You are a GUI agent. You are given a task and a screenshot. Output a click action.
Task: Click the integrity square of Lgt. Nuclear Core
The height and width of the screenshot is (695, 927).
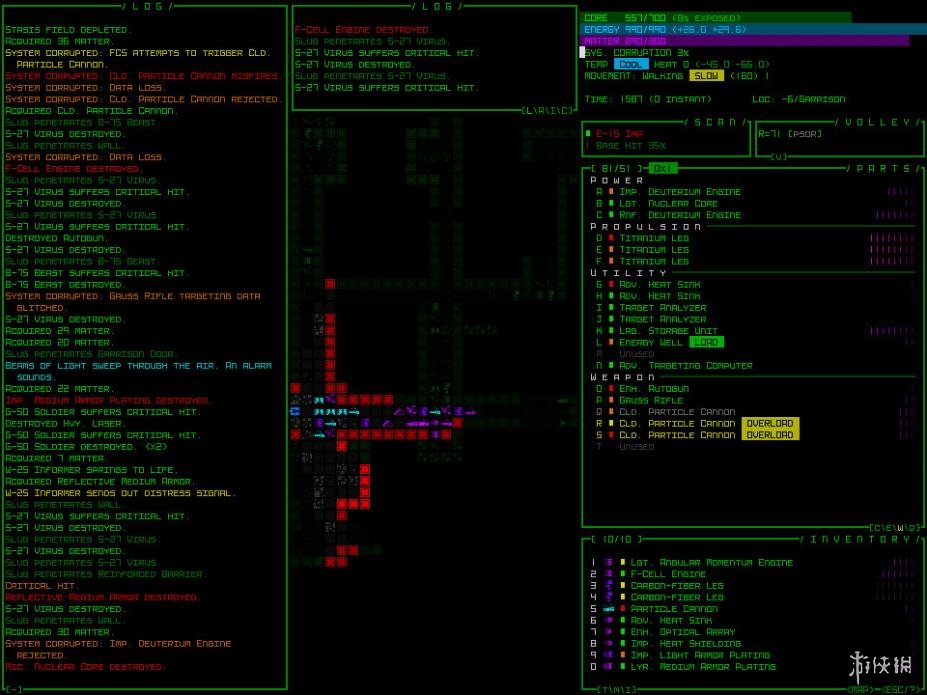(x=611, y=203)
